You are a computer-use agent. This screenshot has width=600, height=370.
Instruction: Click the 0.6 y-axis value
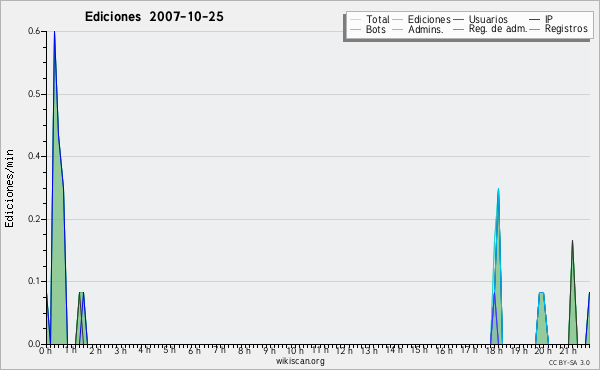[34, 31]
